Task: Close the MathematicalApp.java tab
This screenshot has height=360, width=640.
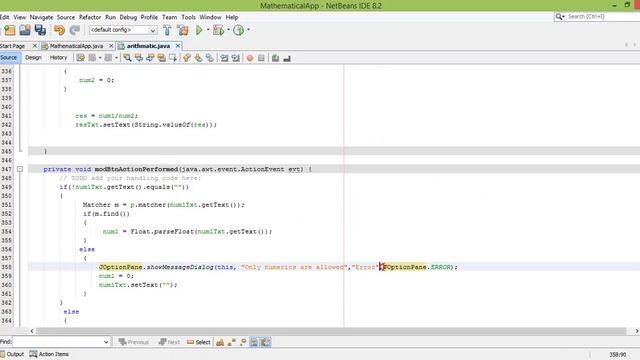Action: click(x=111, y=46)
